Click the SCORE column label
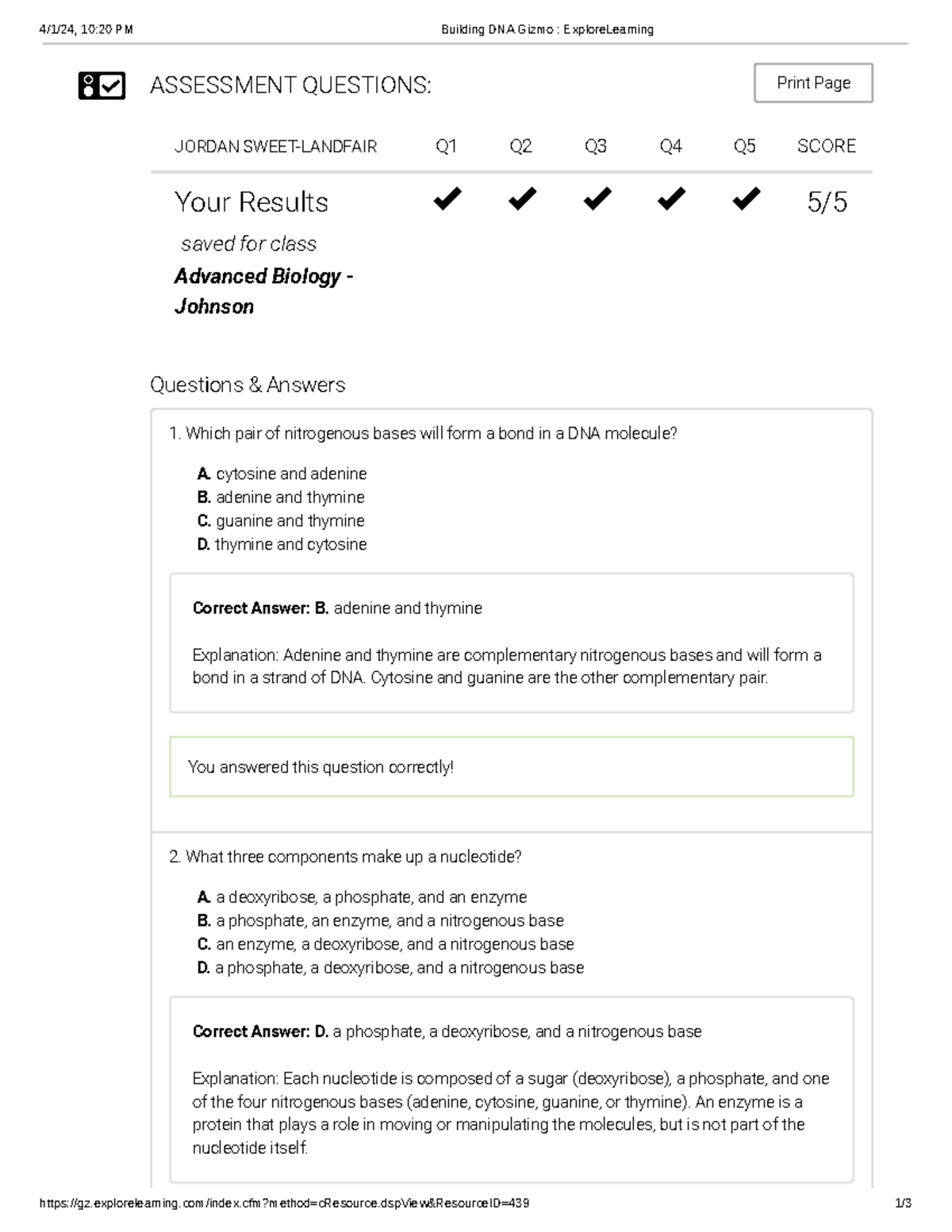The width and height of the screenshot is (952, 1232). [827, 145]
